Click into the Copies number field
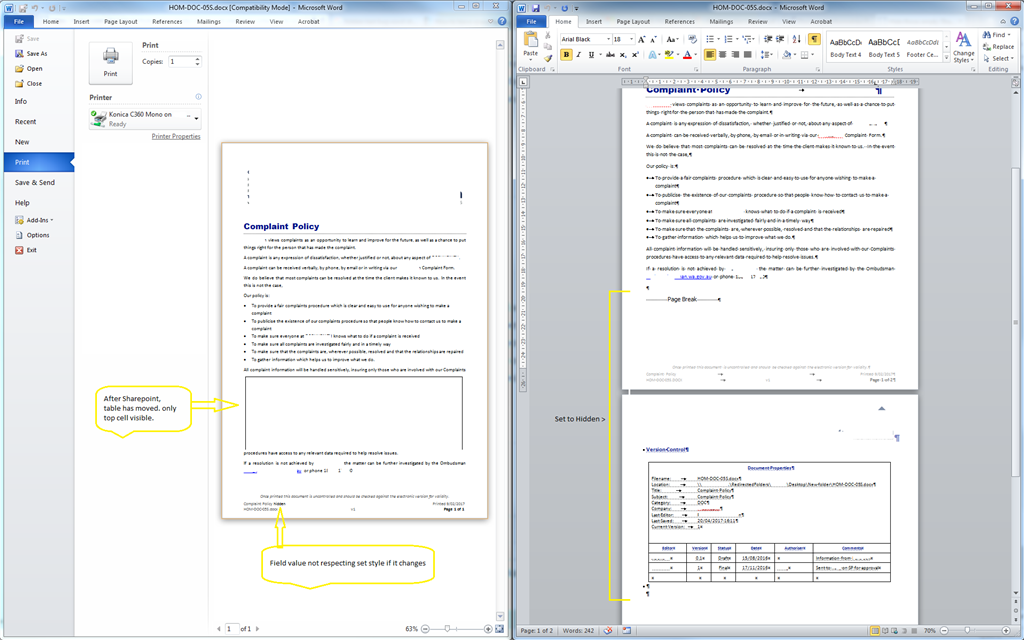This screenshot has width=1024, height=640. coord(180,61)
